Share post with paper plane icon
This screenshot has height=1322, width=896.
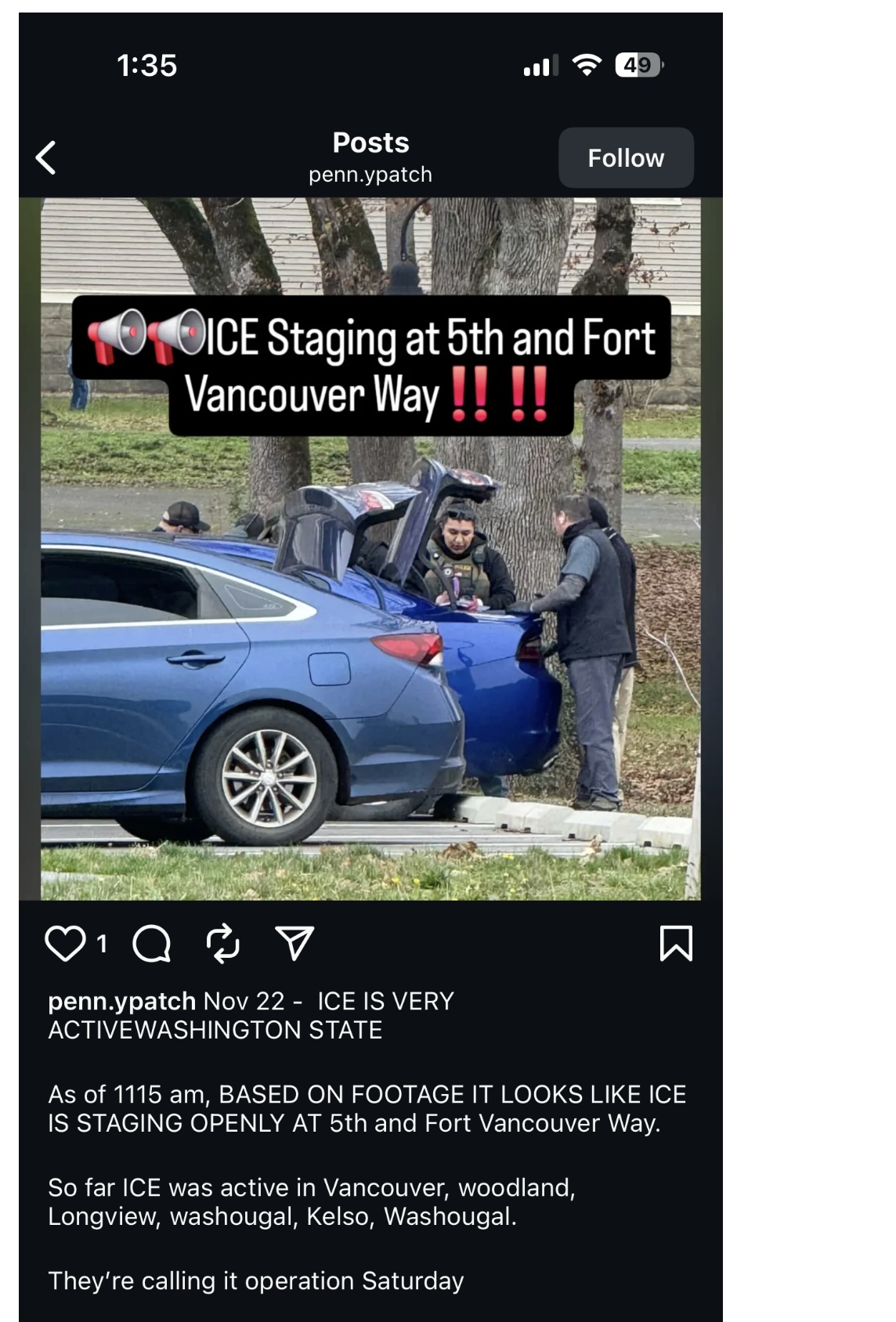(x=294, y=943)
